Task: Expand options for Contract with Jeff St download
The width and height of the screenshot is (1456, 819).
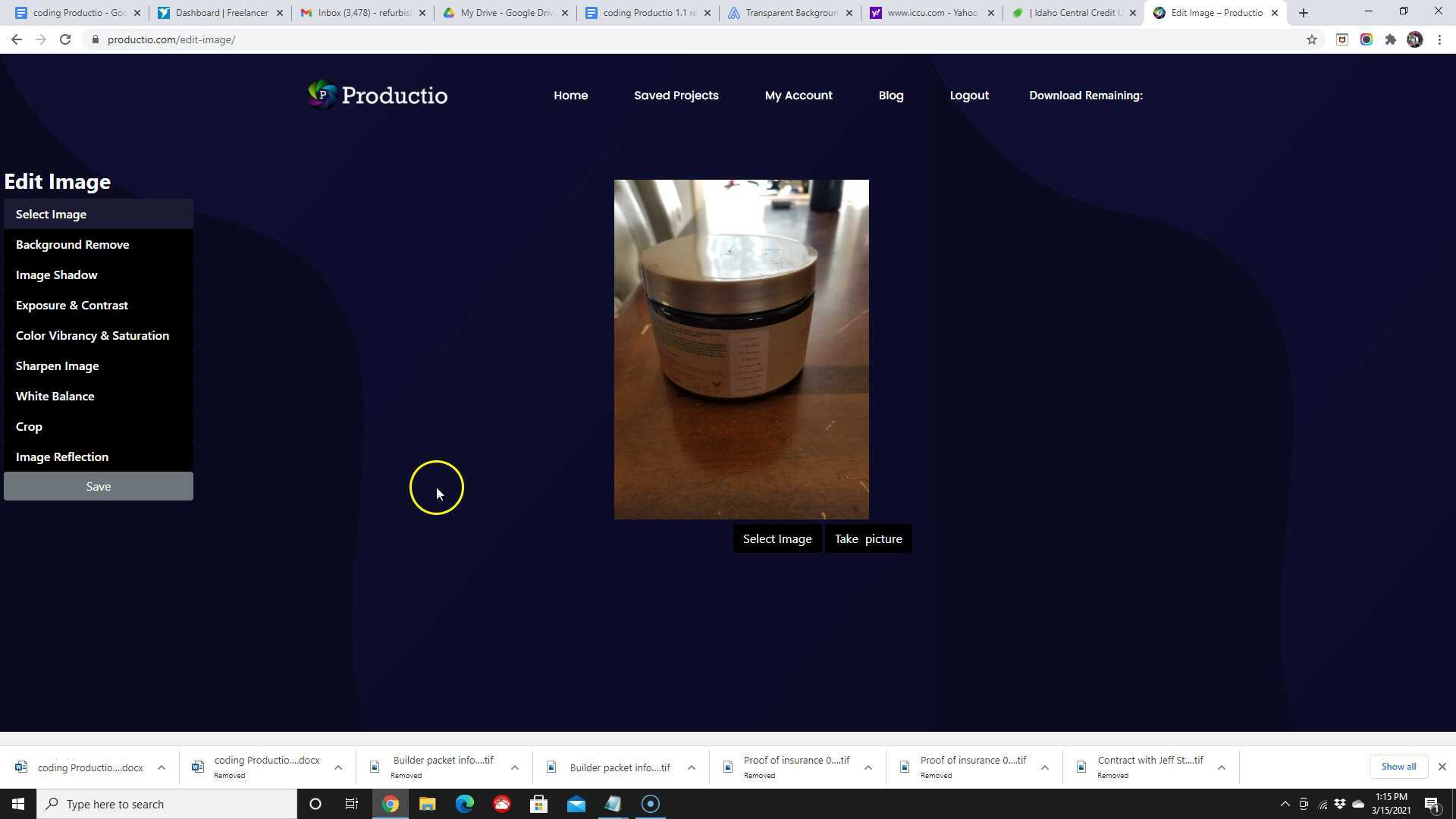Action: [1221, 767]
